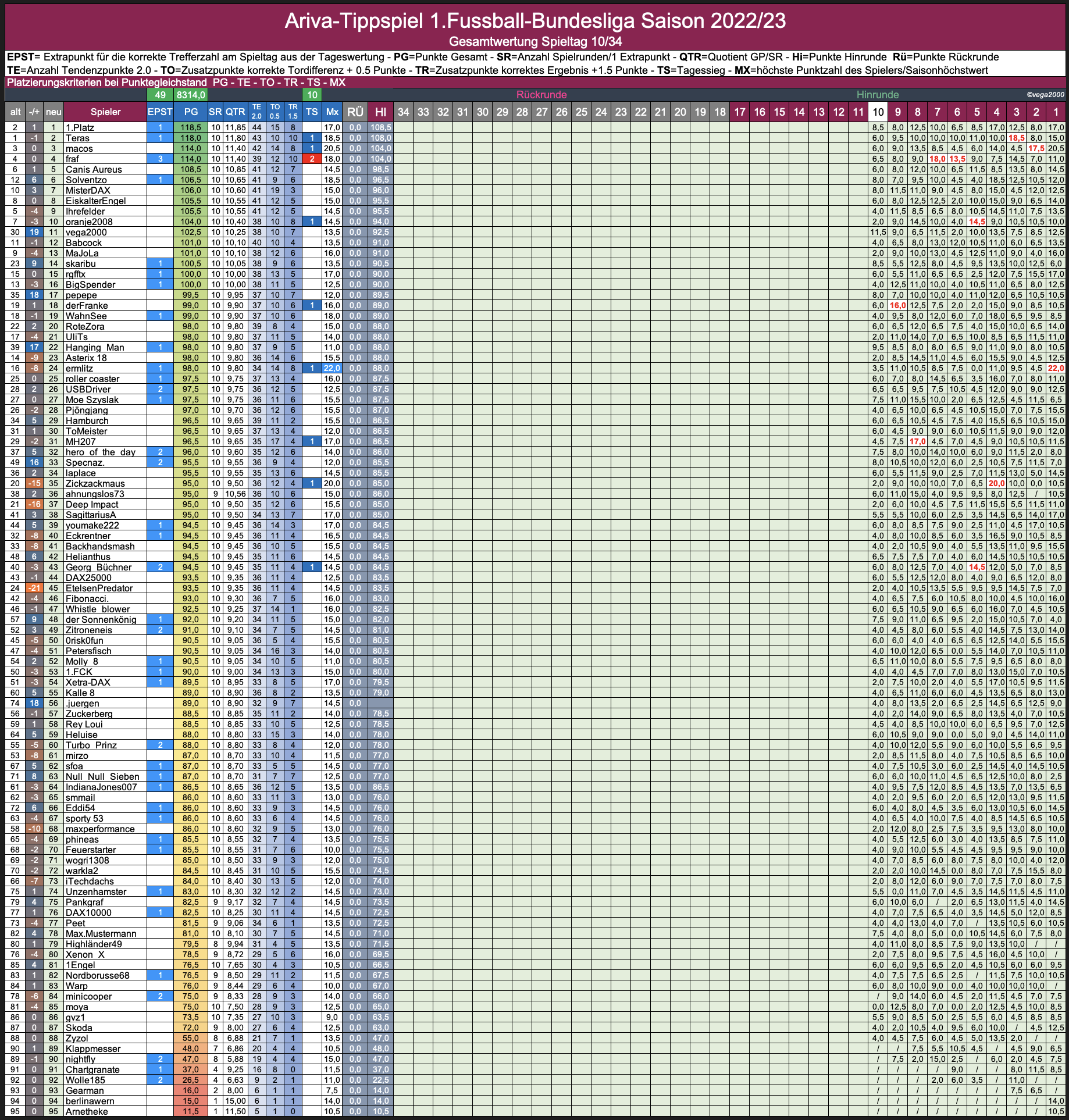Click the 'Mx' column header
This screenshot has width=1069, height=1120.
(332, 112)
